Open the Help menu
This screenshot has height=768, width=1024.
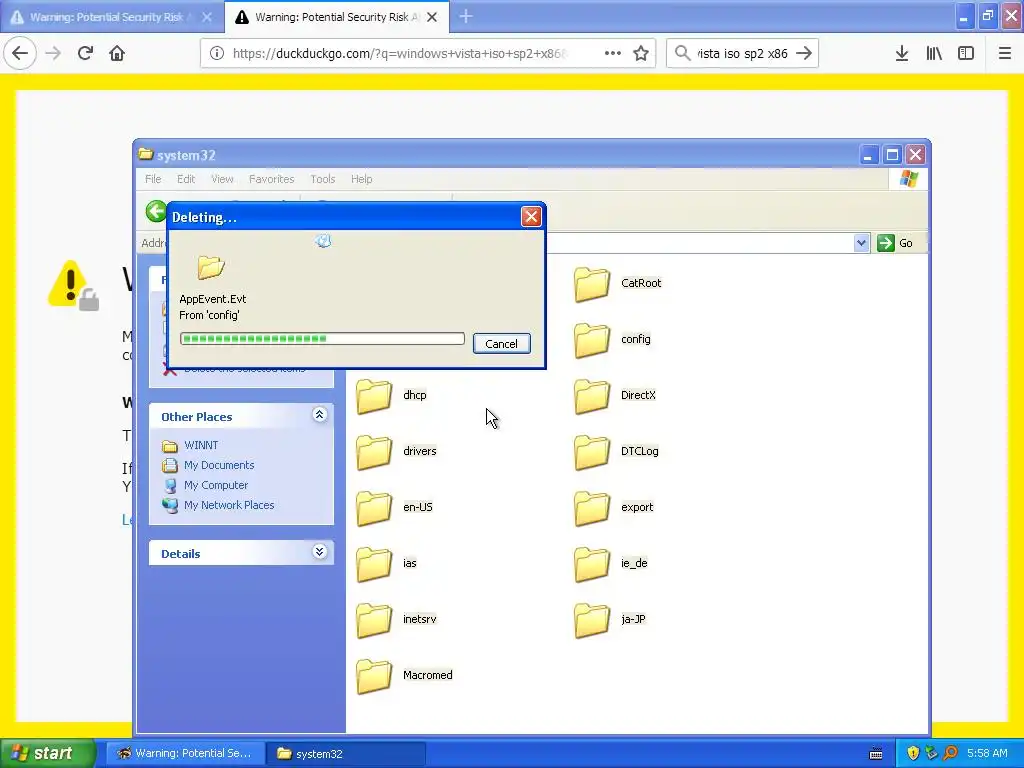coord(361,179)
